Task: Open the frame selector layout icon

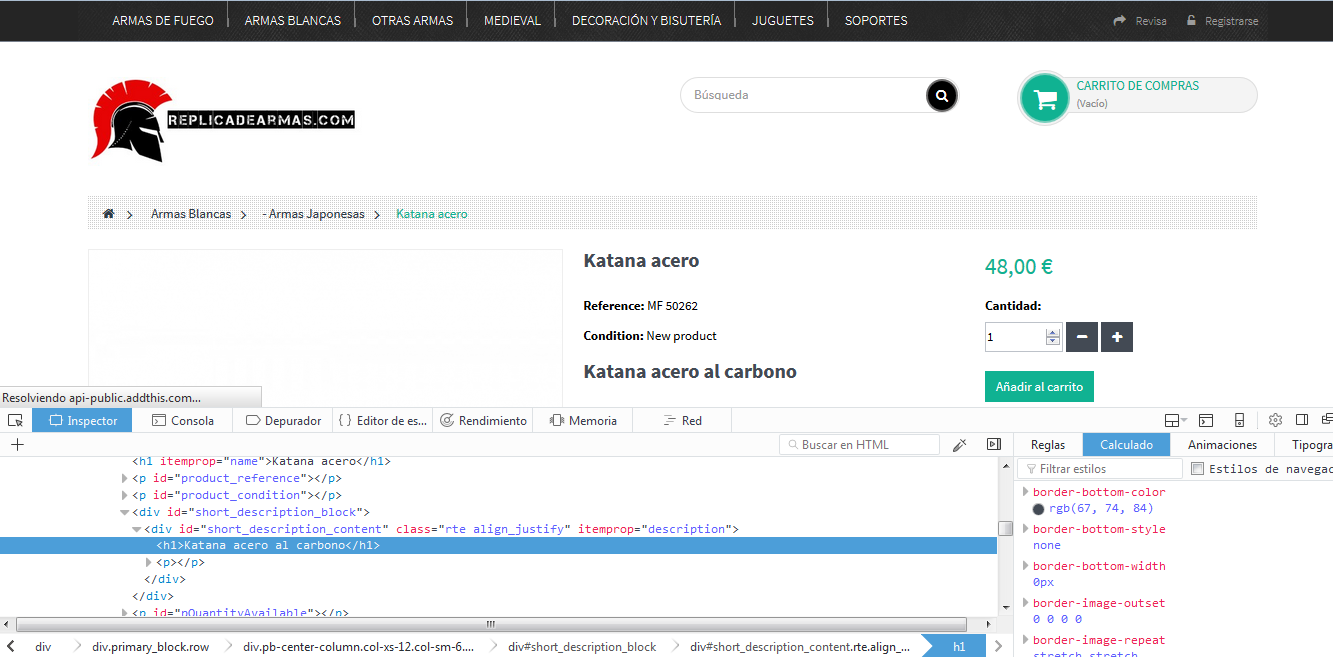Action: [x=1176, y=421]
